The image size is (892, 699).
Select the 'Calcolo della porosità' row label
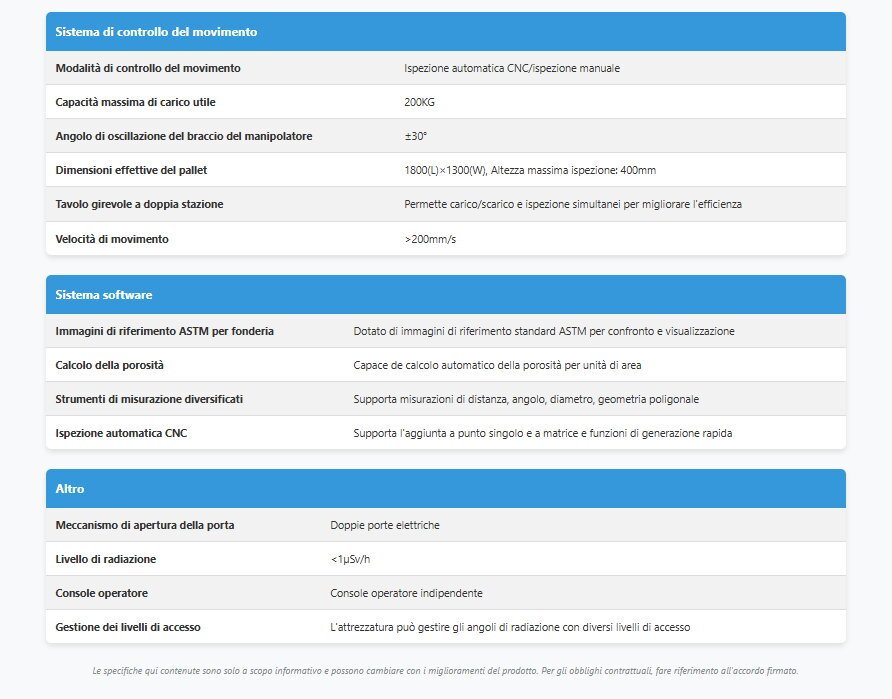pos(109,365)
